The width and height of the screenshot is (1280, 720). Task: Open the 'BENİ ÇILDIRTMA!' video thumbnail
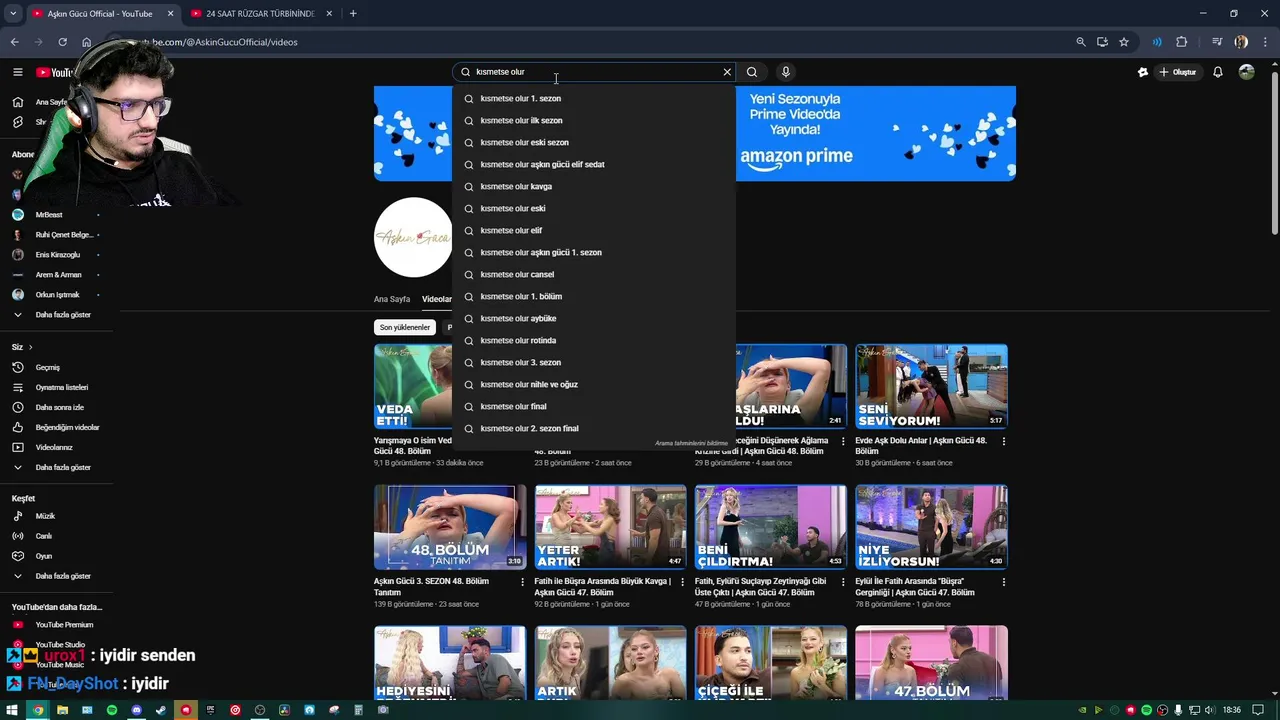[x=771, y=527]
